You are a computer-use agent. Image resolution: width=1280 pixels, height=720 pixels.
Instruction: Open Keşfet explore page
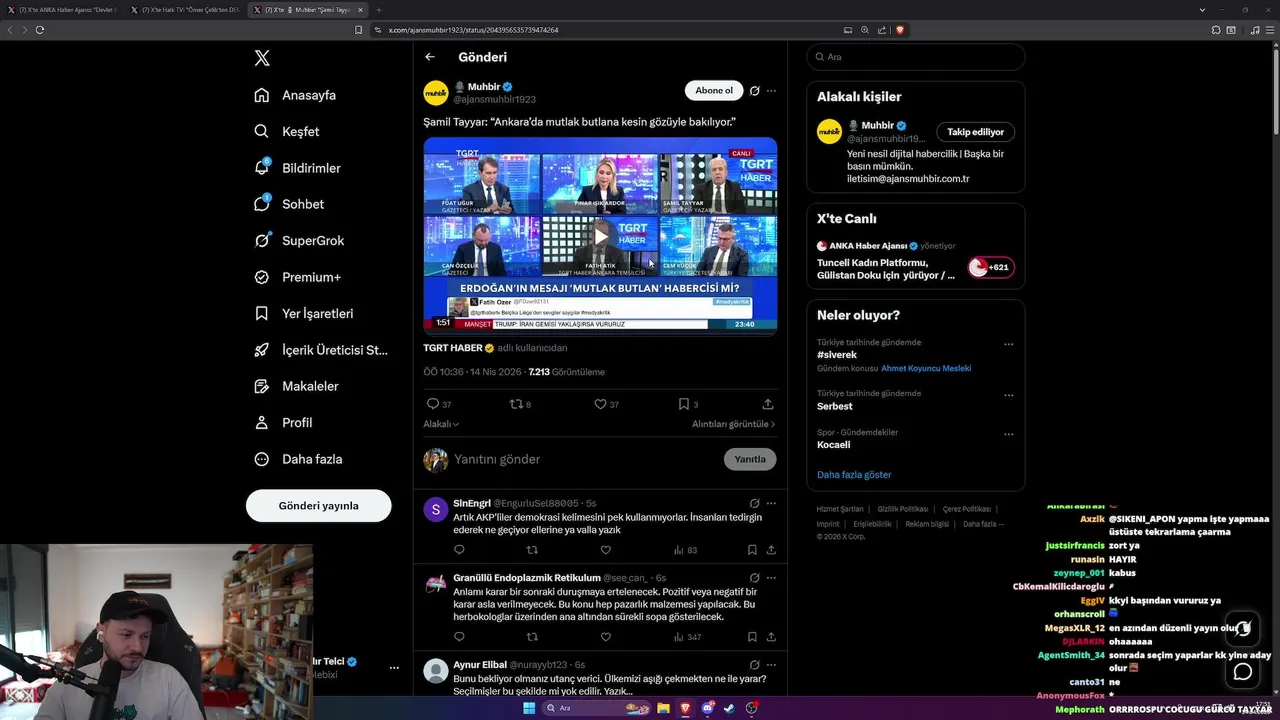pos(288,131)
